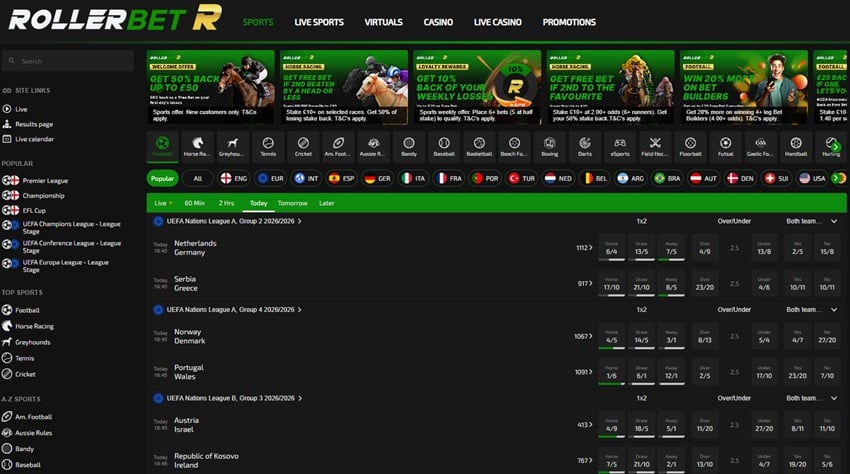Open the Get 50% back welcome offer banner
The width and height of the screenshot is (850, 474).
point(210,87)
